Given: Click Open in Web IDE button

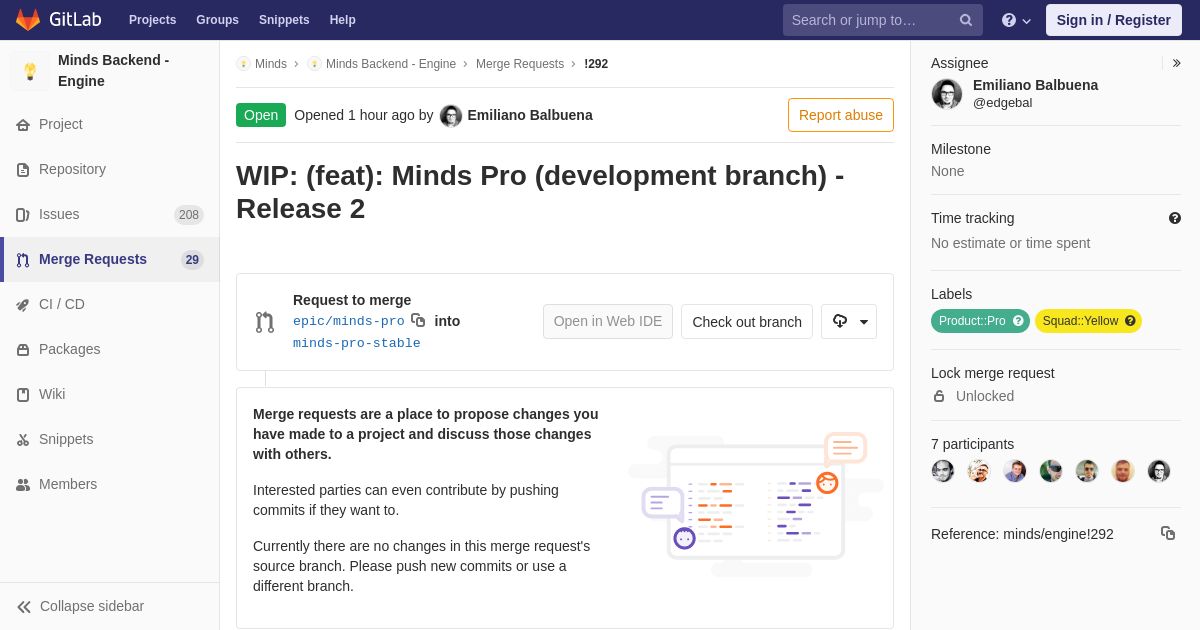Looking at the screenshot, I should pos(608,322).
